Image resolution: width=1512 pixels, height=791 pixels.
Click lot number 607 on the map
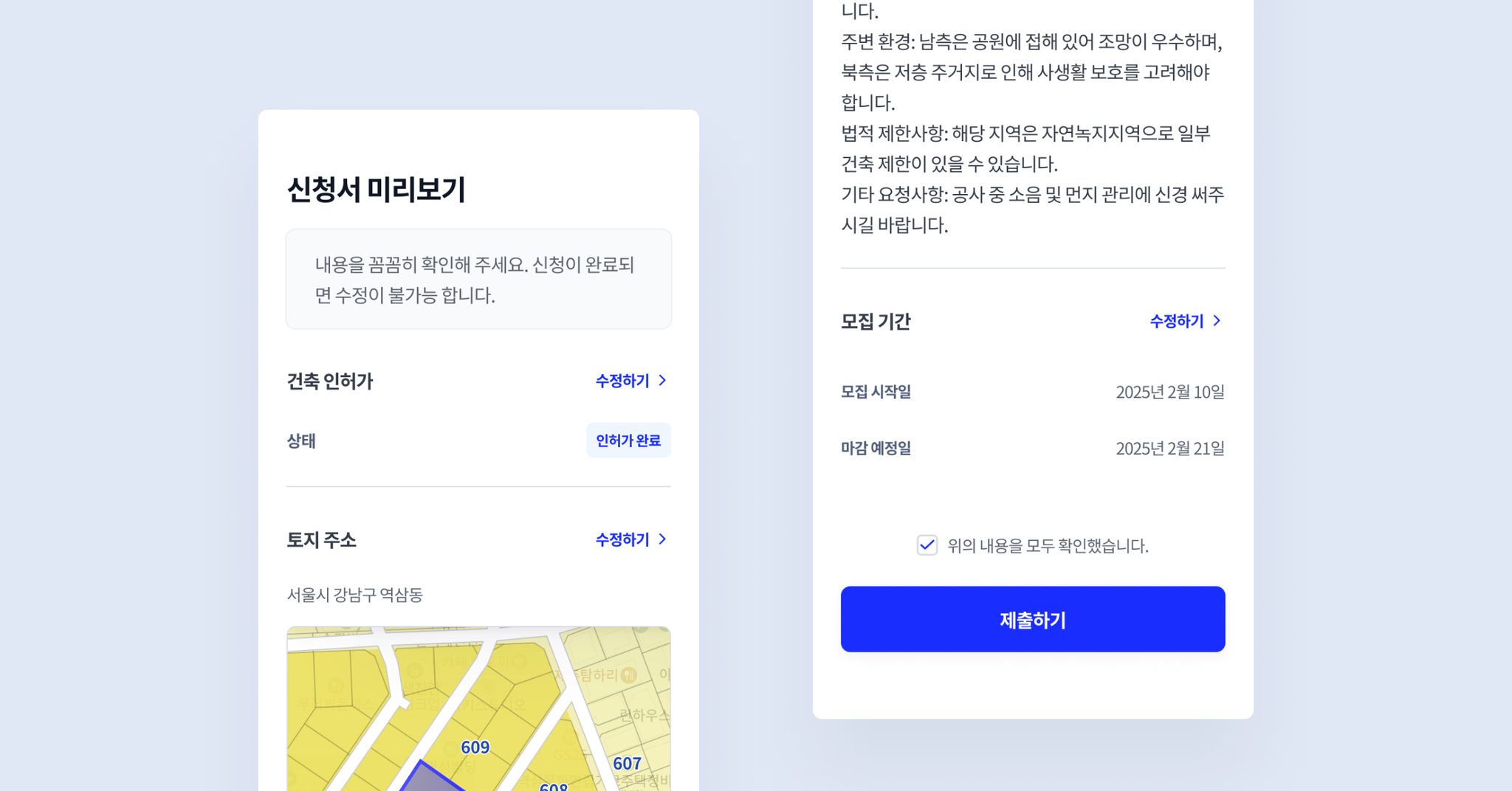click(x=627, y=764)
